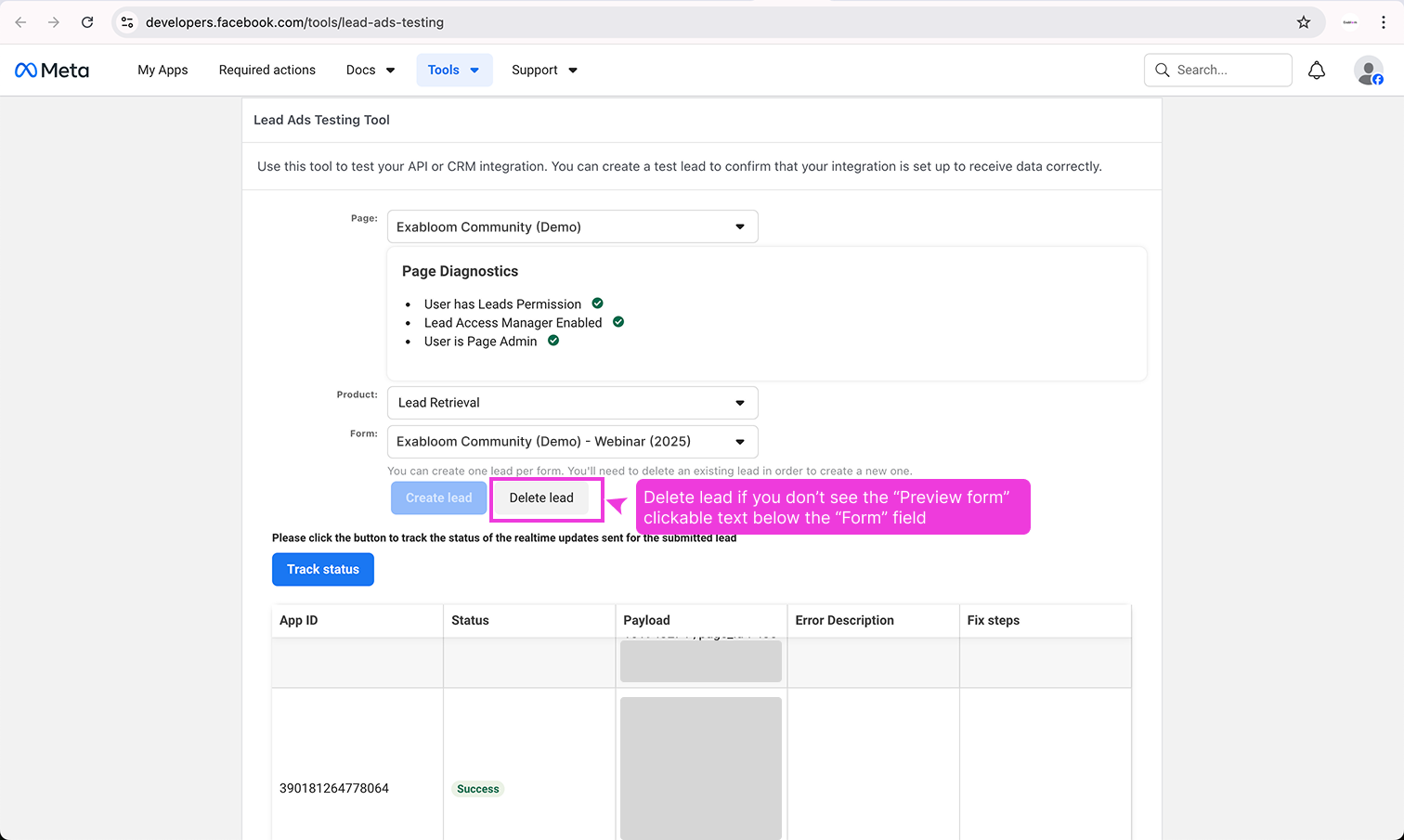Go to My Apps
Screen dimensions: 1404x840
(162, 71)
